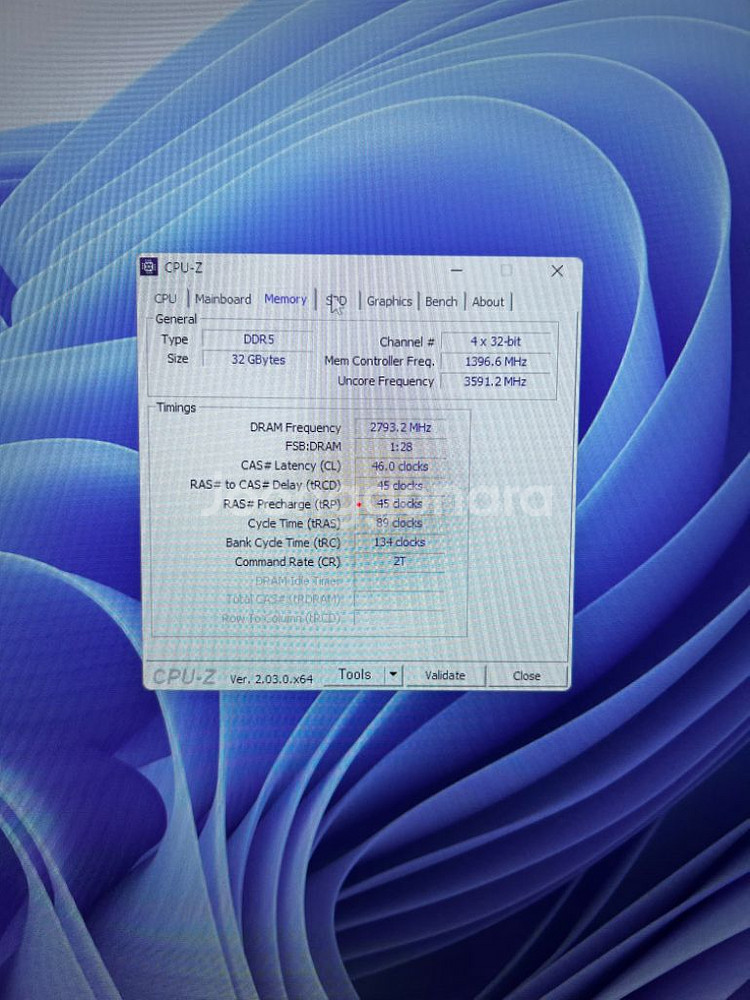Click the CAS# Latency (CL) label
Viewport: 750px width, 1000px height.
click(x=291, y=466)
